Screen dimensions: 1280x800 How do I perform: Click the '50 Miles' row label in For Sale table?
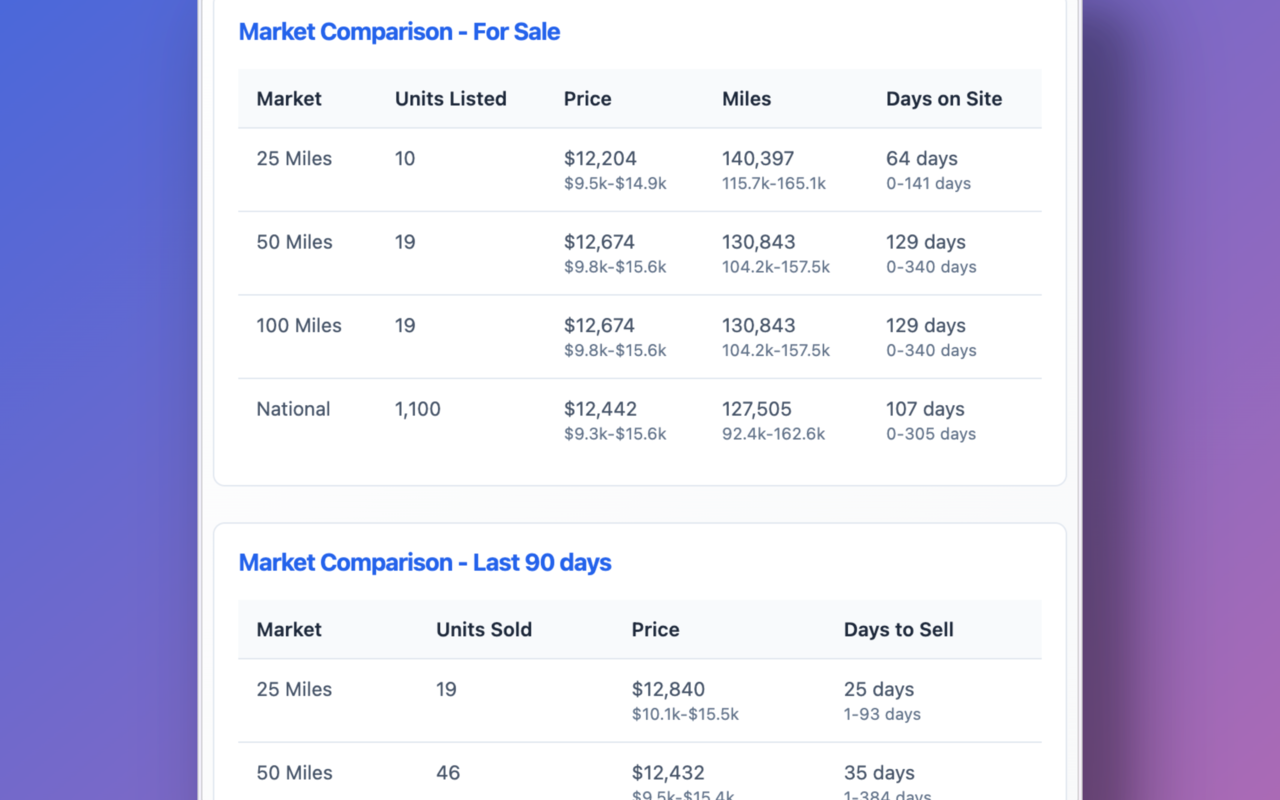[294, 242]
